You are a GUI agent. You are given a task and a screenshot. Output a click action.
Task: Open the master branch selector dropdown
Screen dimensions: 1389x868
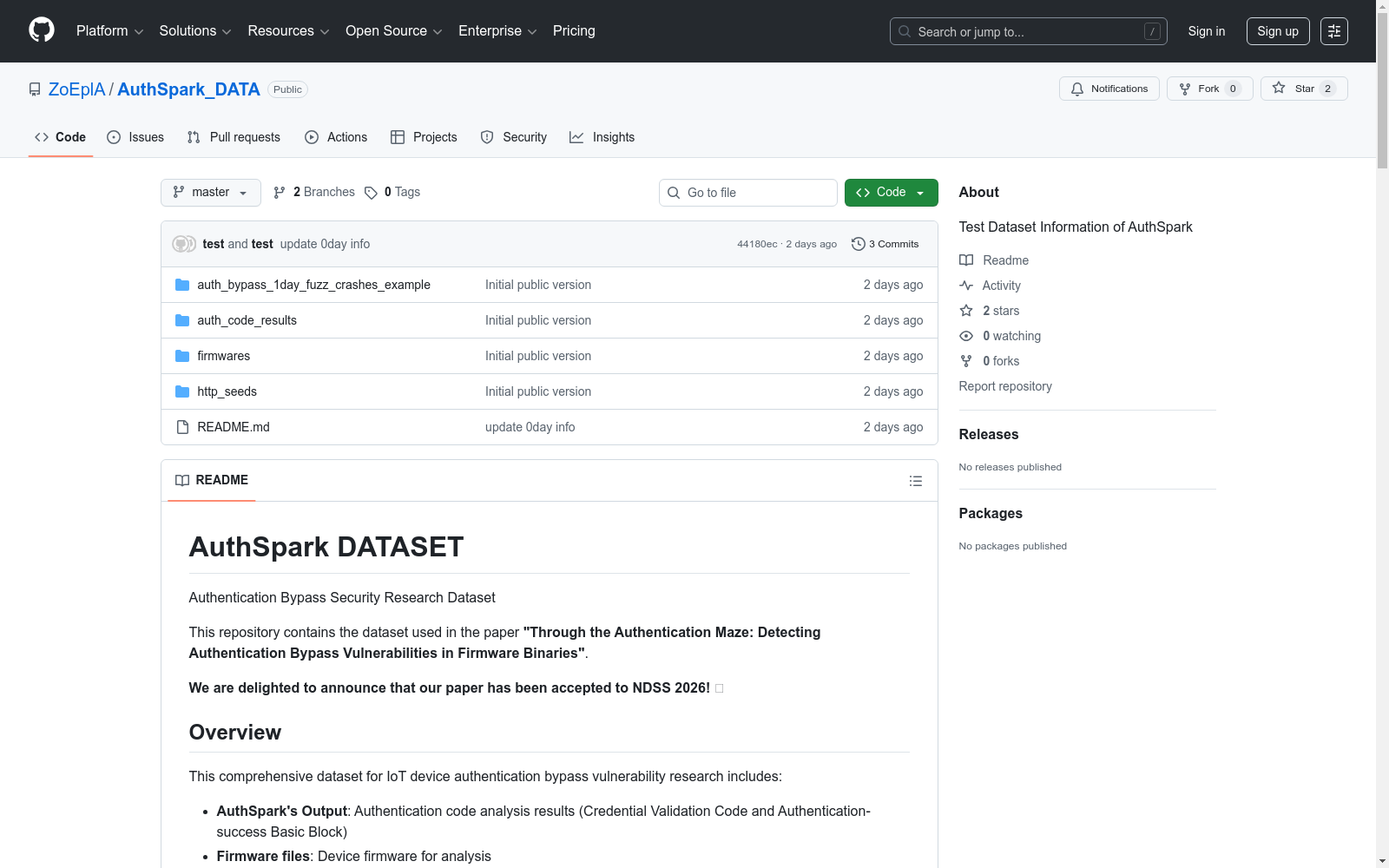(211, 193)
